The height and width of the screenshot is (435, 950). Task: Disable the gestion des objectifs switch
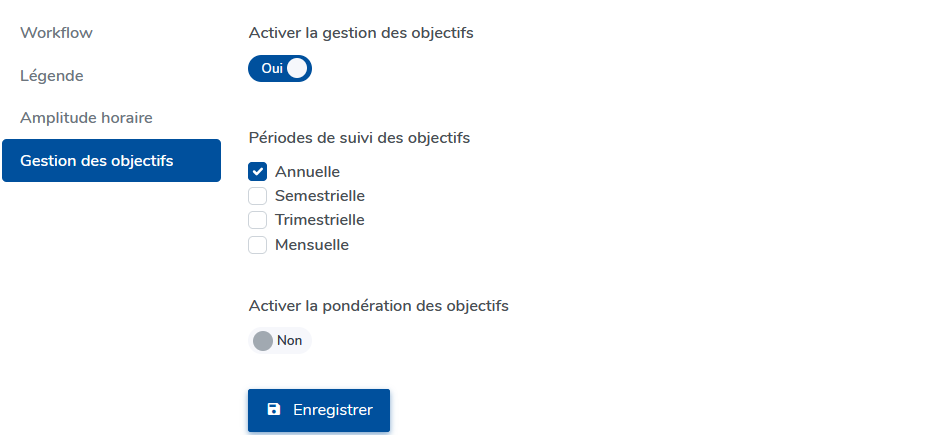[280, 68]
